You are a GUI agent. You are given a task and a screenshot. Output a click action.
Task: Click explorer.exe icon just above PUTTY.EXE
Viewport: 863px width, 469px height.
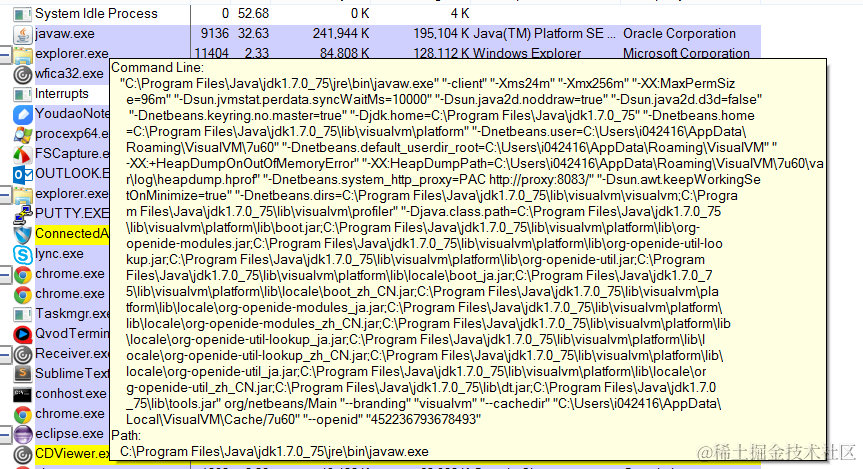pos(23,194)
